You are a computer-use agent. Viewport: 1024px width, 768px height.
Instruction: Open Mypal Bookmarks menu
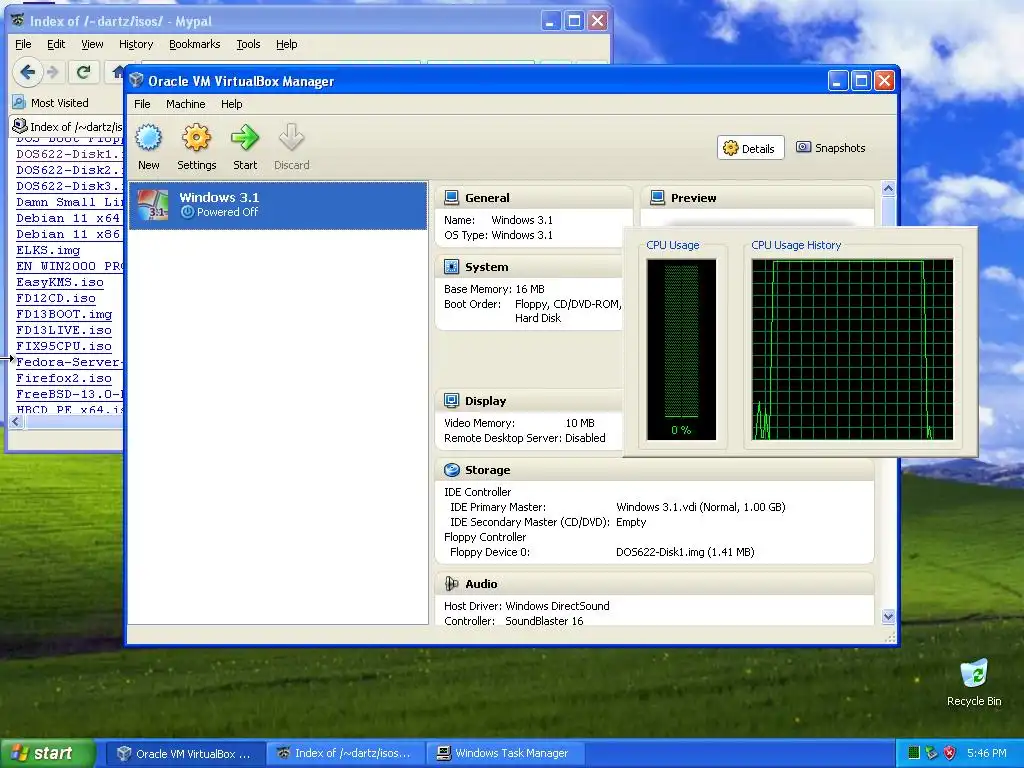pyautogui.click(x=195, y=44)
